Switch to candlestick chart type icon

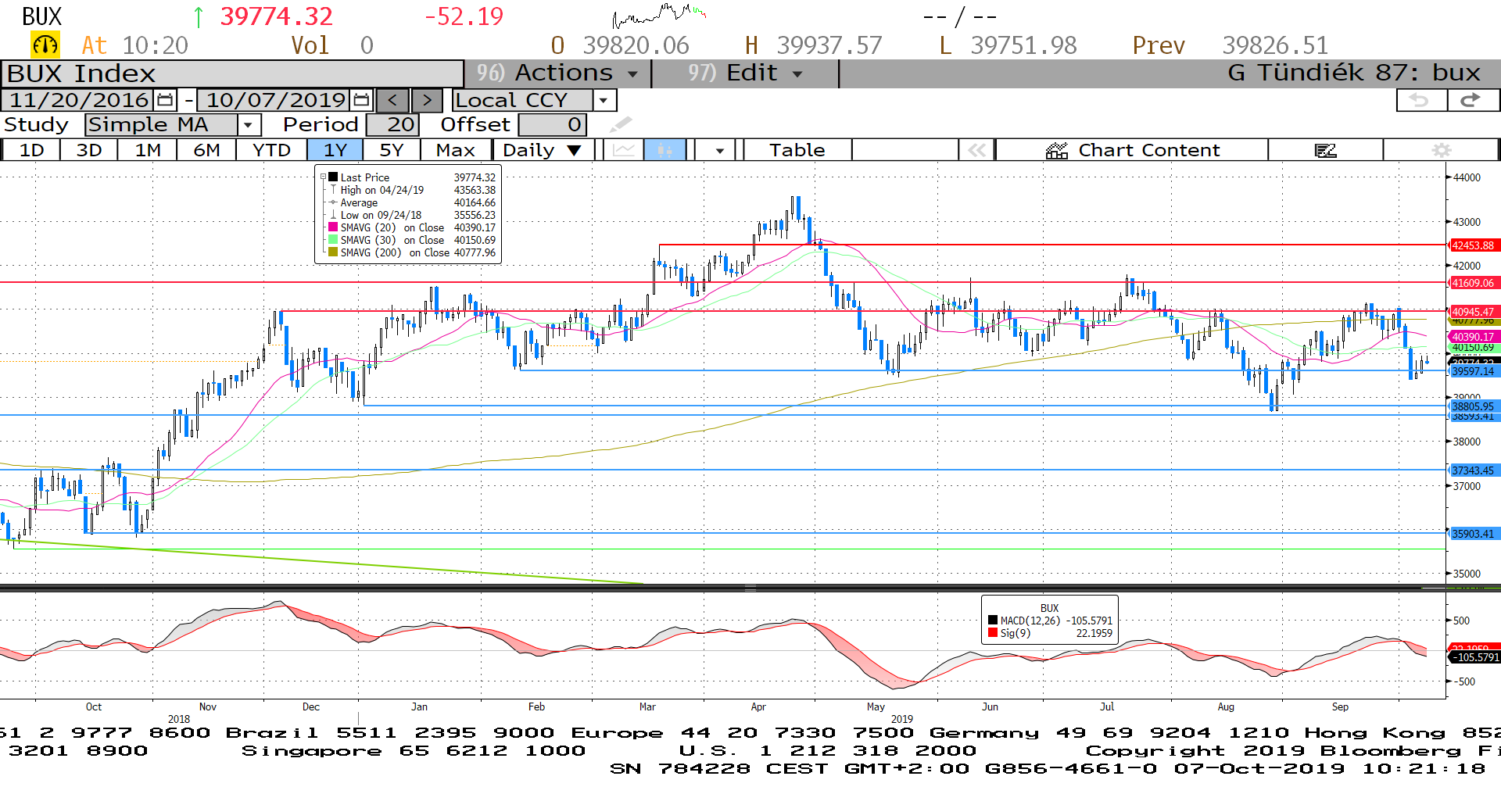pyautogui.click(x=665, y=150)
